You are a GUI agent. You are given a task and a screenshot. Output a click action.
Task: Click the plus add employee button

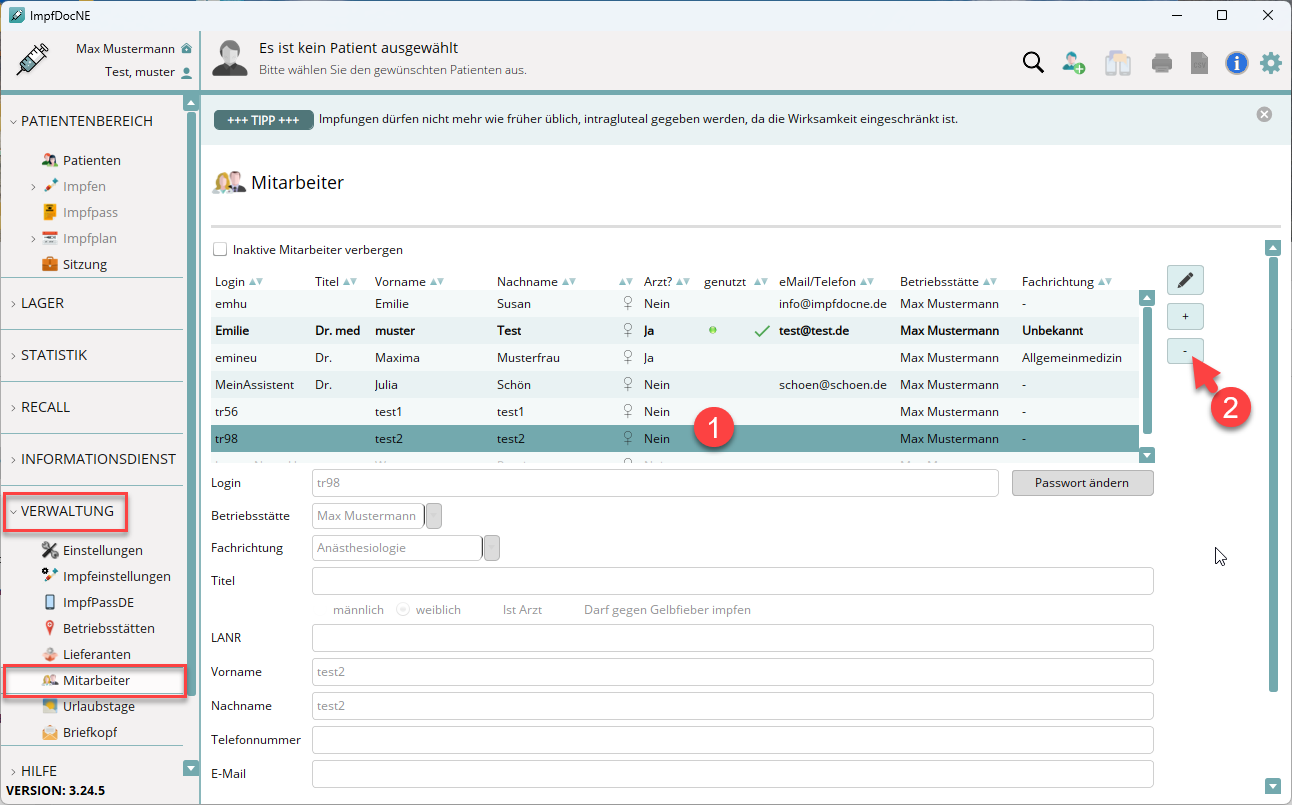click(1185, 316)
